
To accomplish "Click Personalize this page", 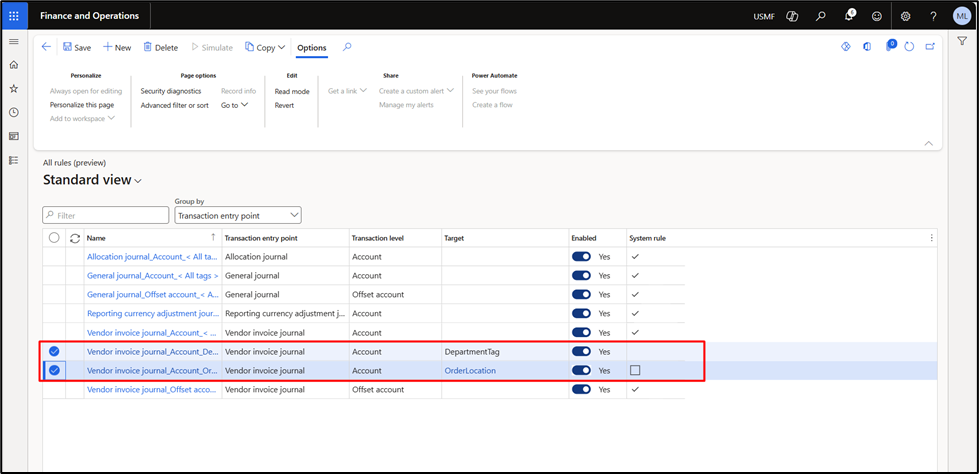I will [x=82, y=105].
